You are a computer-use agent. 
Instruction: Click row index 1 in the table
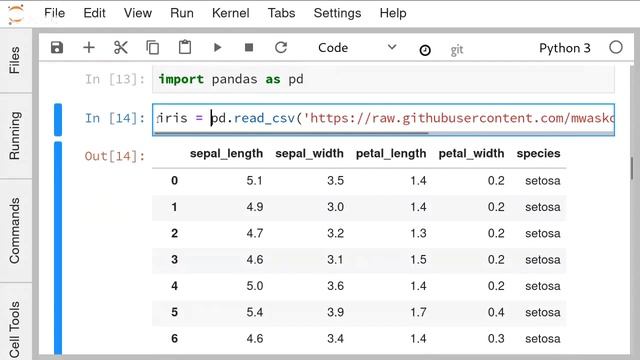tap(174, 207)
